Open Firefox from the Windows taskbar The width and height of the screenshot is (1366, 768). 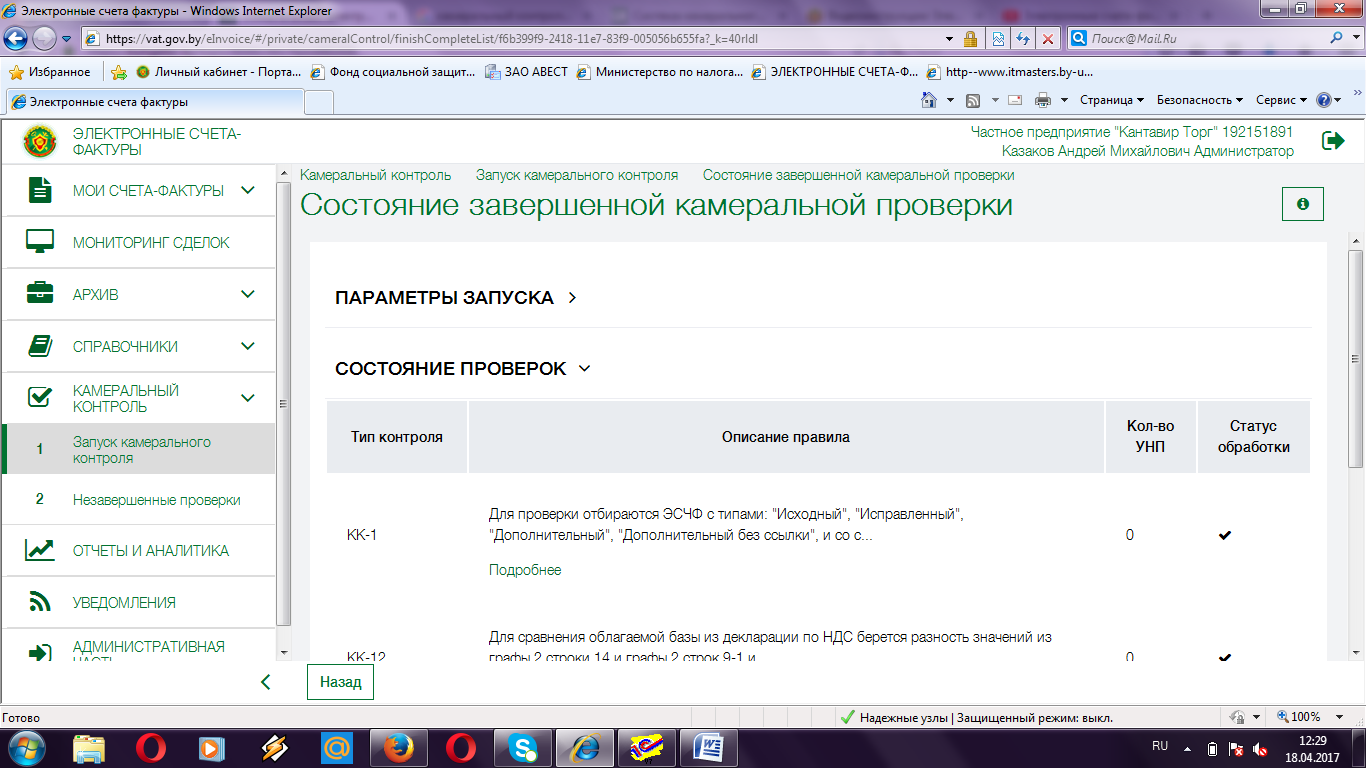399,747
